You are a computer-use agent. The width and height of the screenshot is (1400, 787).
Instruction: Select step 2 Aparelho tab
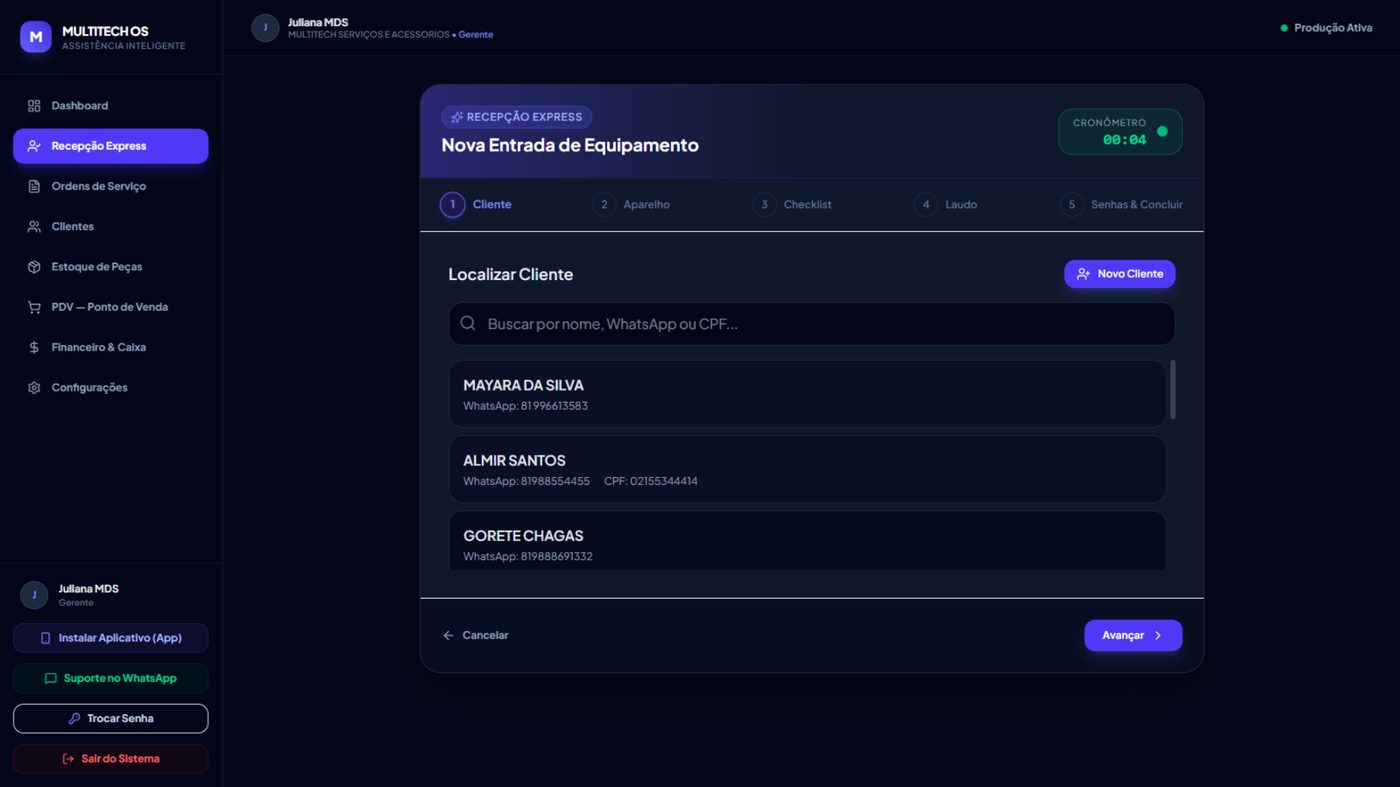(631, 205)
